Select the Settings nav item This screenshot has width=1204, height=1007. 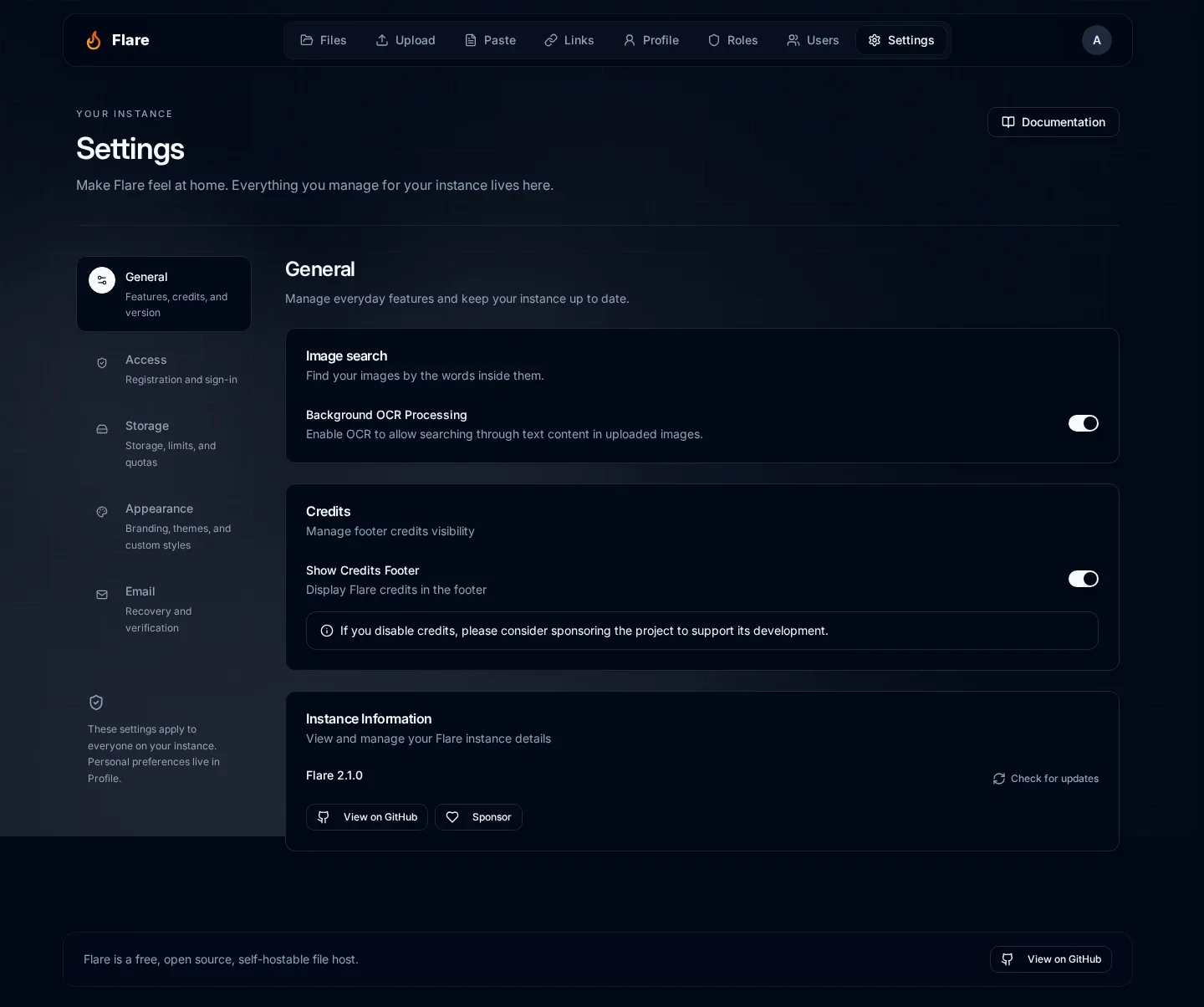click(x=901, y=40)
